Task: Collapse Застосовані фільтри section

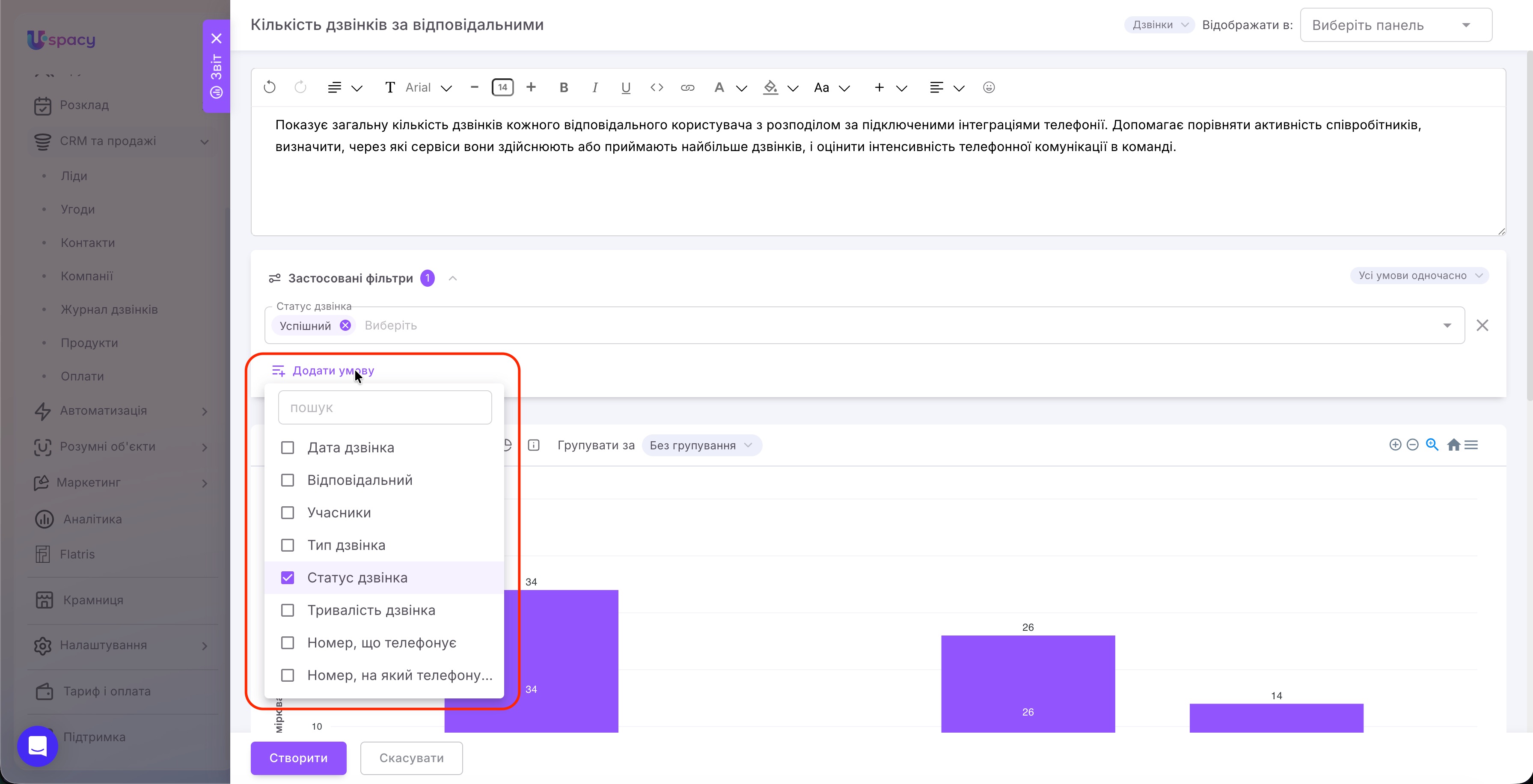Action: coord(453,279)
